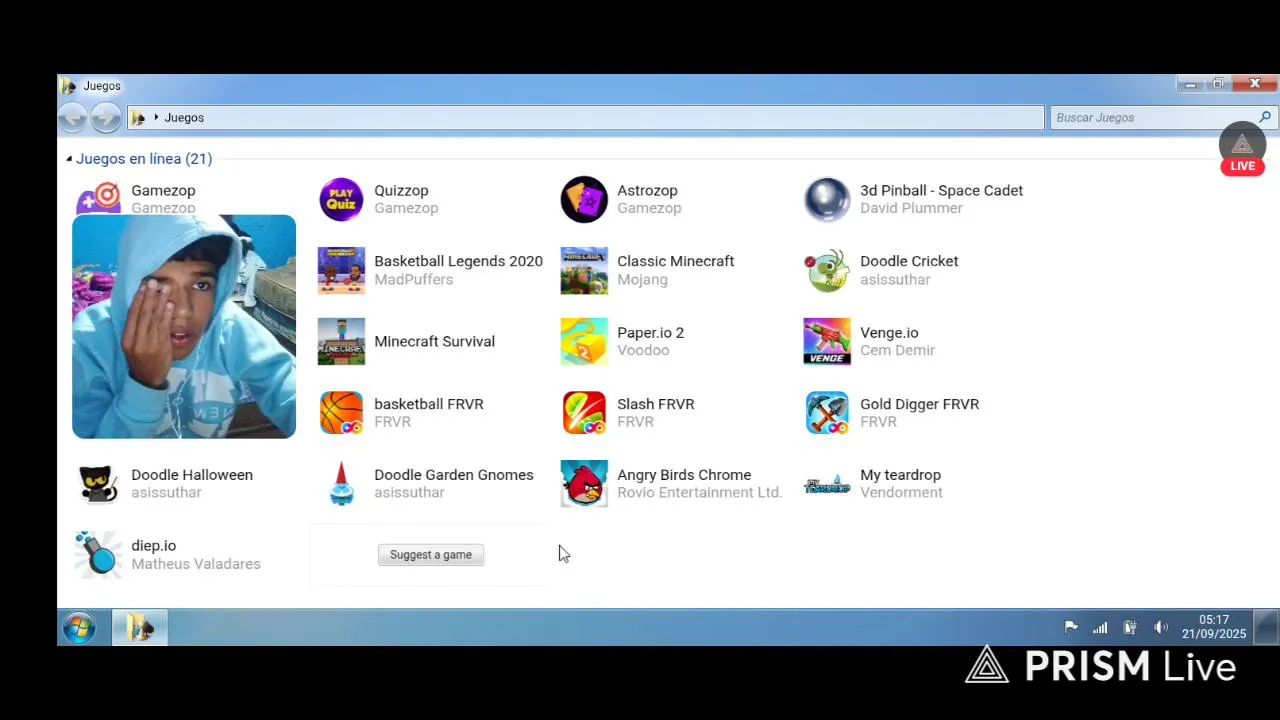The height and width of the screenshot is (720, 1280).
Task: Select the Rovio Entertainment Ltd. text
Action: click(x=699, y=493)
